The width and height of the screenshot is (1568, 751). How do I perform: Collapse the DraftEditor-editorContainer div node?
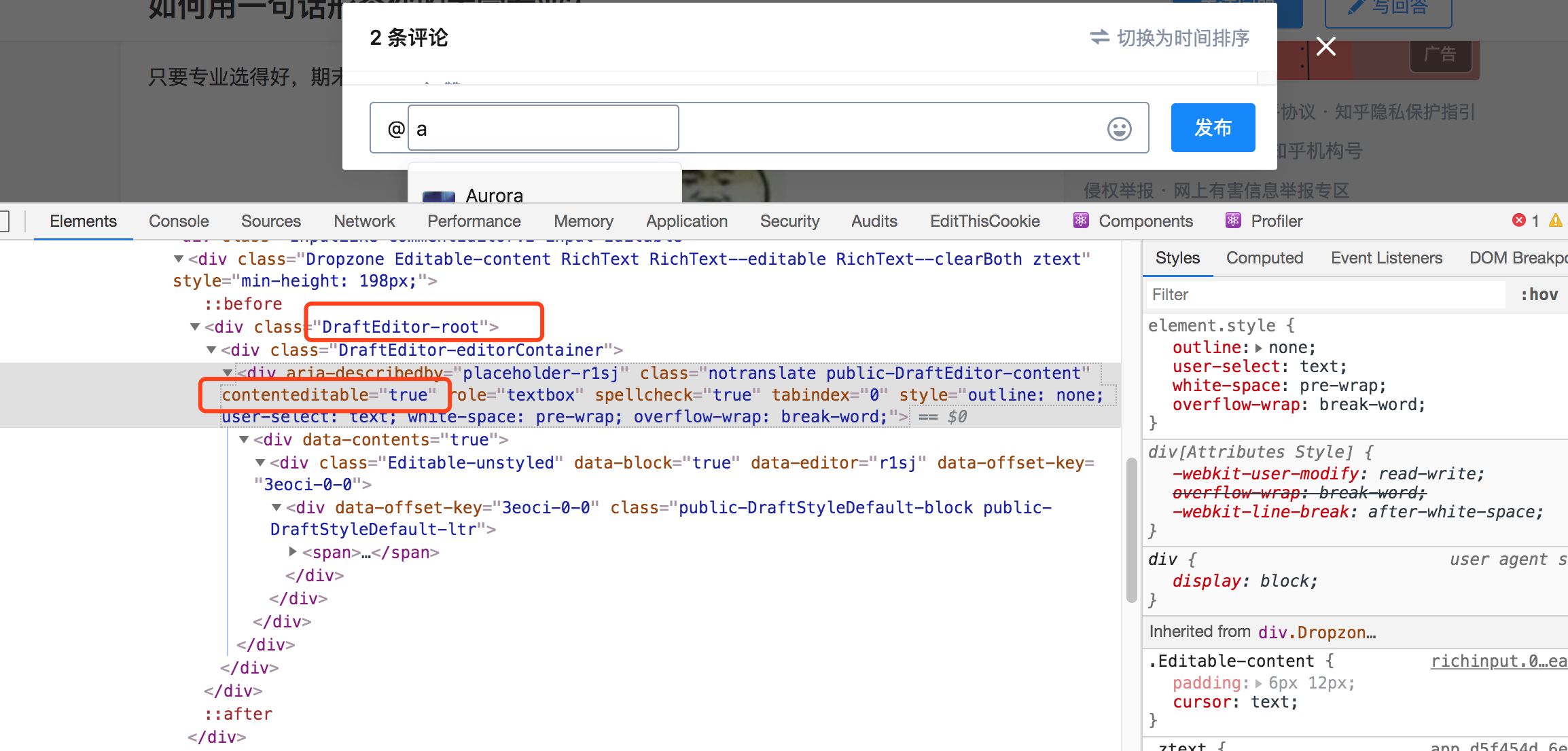click(211, 350)
